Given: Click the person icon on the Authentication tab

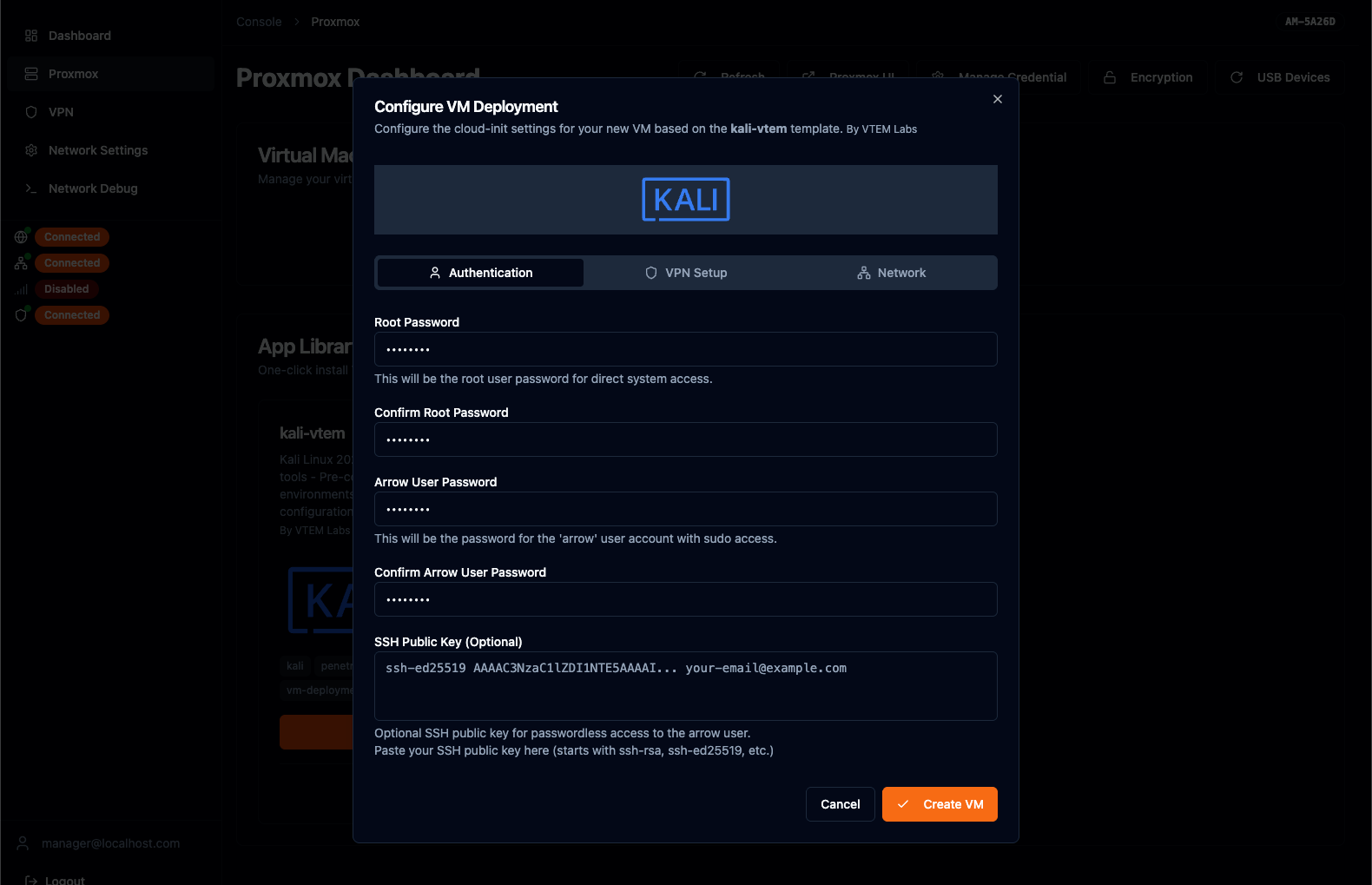Looking at the screenshot, I should [435, 273].
